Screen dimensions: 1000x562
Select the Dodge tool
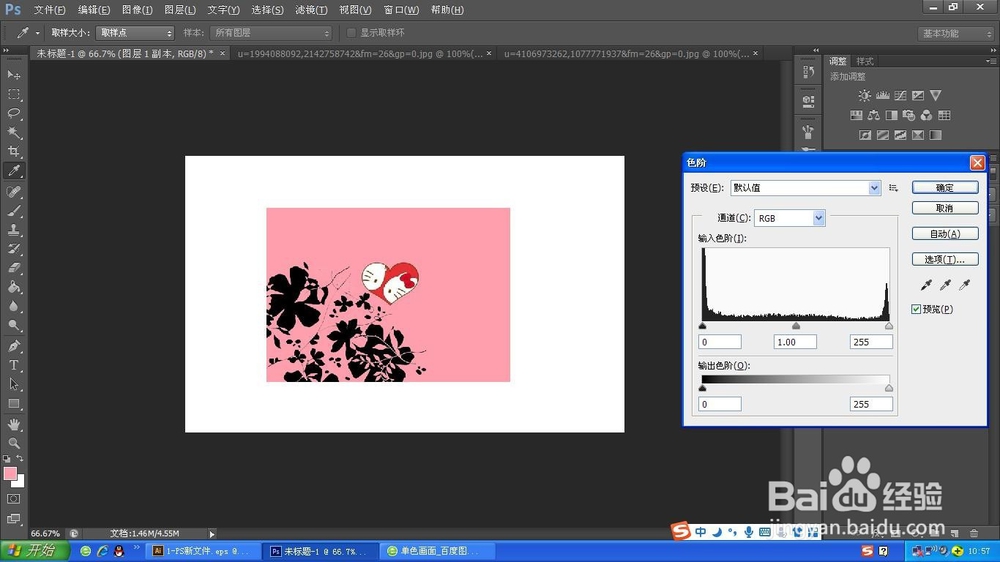pyautogui.click(x=13, y=325)
